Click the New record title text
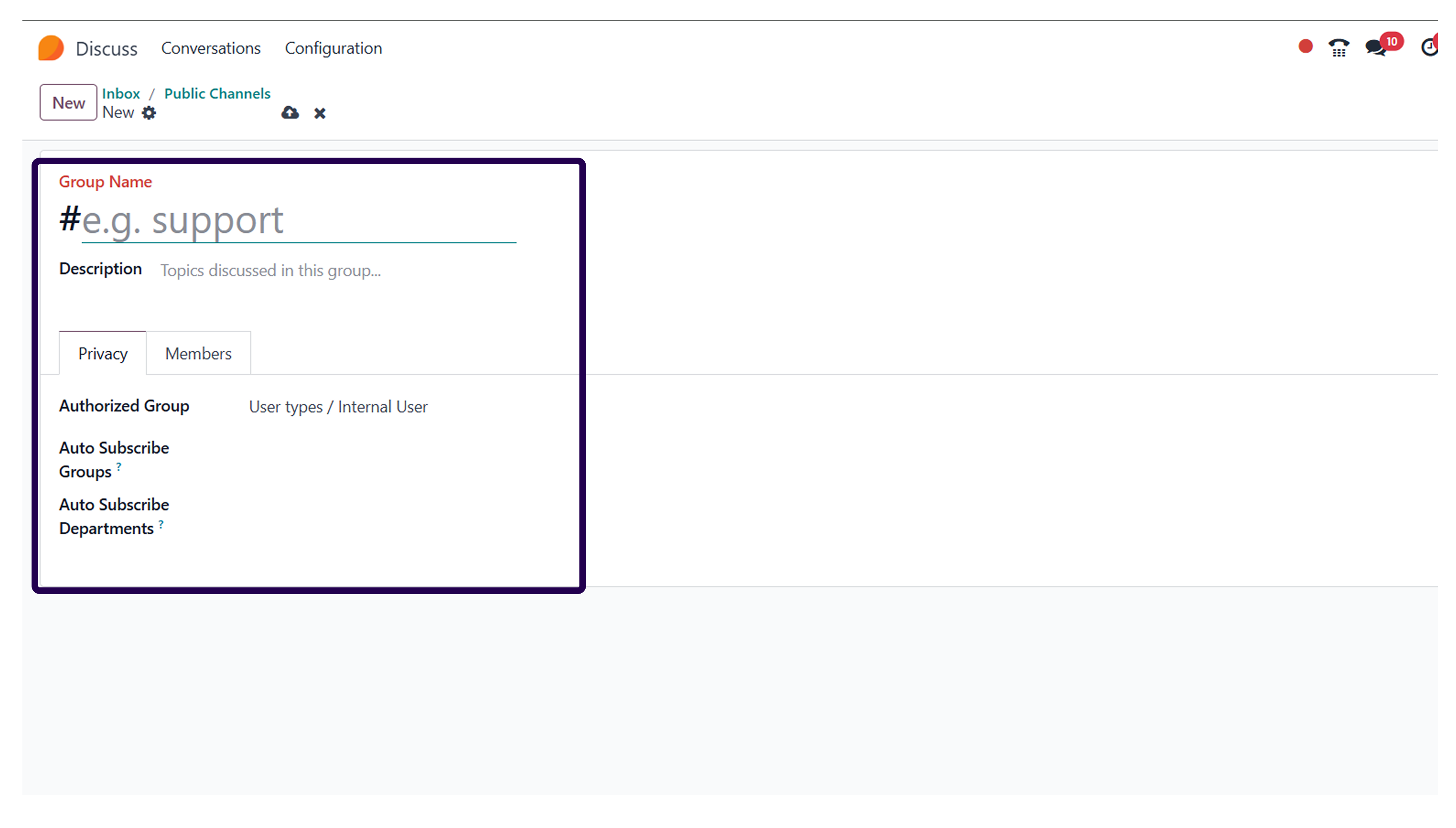The image size is (1456, 828). 118,112
